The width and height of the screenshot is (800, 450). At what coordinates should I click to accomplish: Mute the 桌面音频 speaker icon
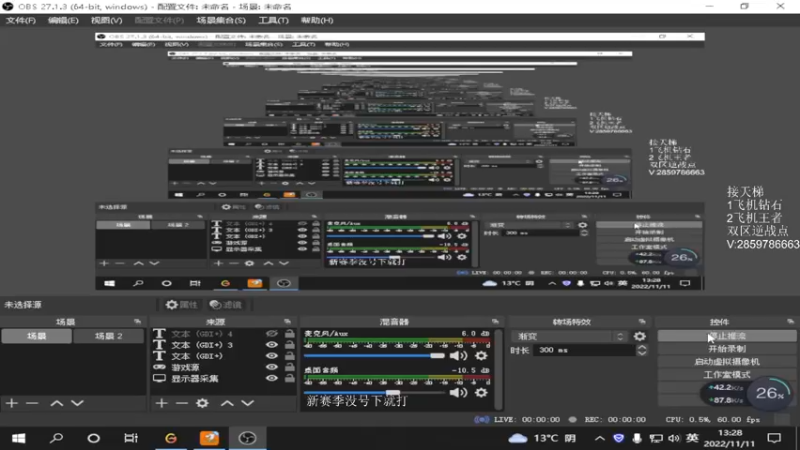[x=458, y=392]
